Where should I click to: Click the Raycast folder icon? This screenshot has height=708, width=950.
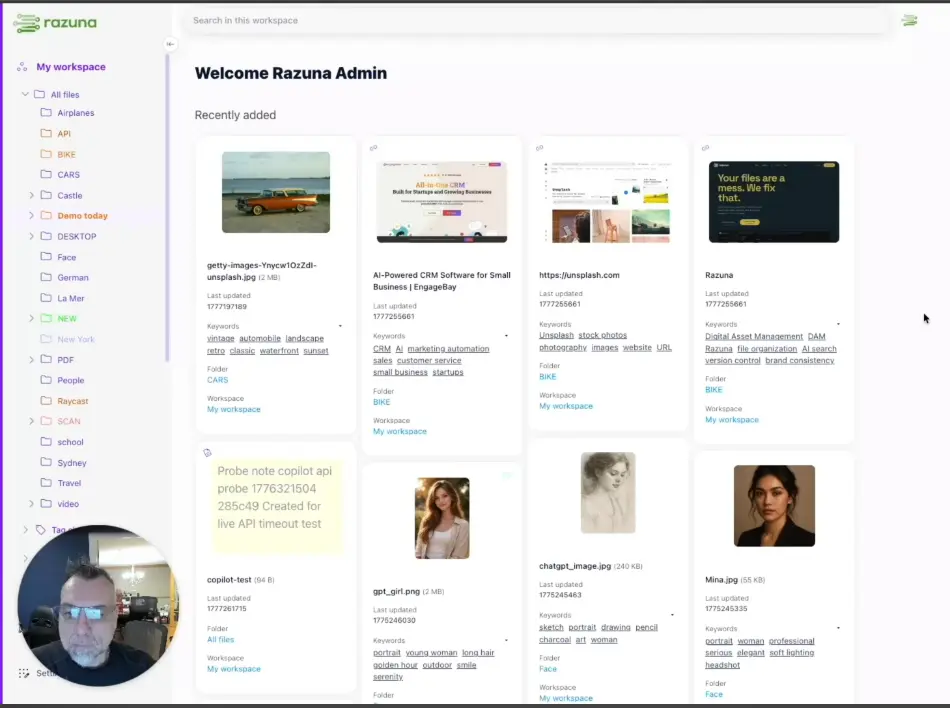(x=46, y=400)
